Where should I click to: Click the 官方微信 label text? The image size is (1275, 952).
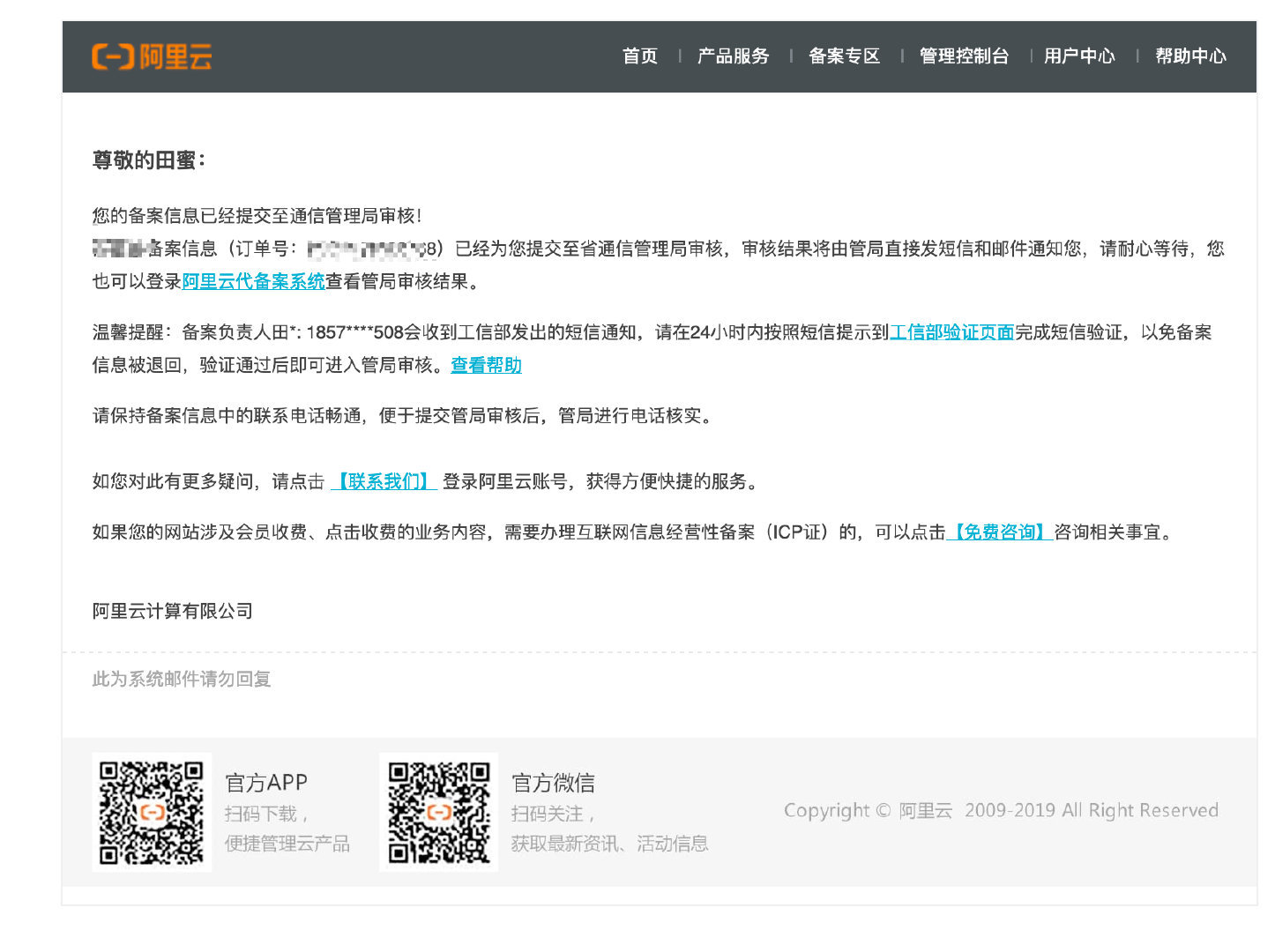point(554,783)
